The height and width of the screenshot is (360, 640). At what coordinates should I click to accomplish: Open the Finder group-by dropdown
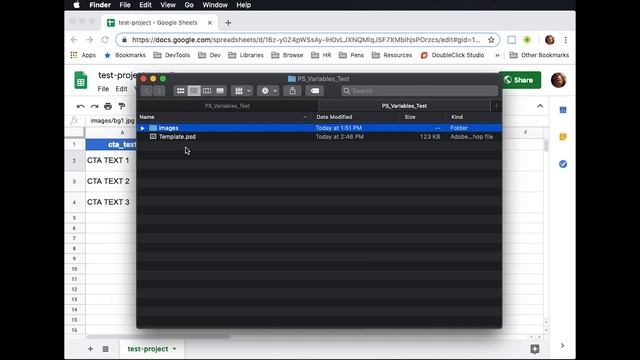pos(242,91)
